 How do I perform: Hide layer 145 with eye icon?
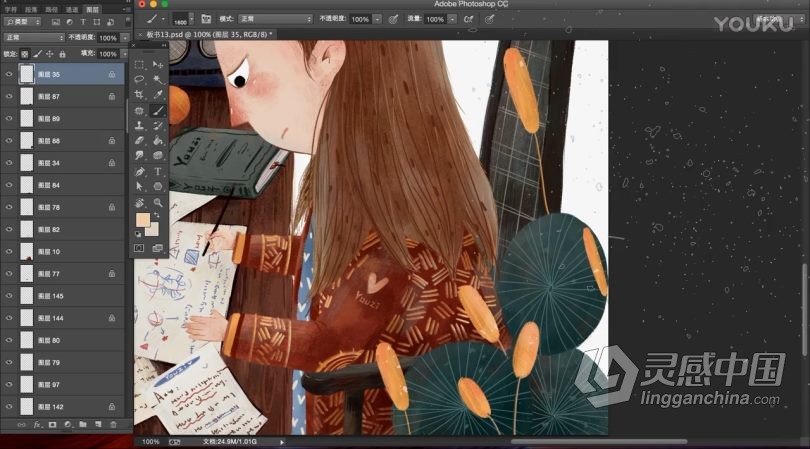(x=9, y=296)
